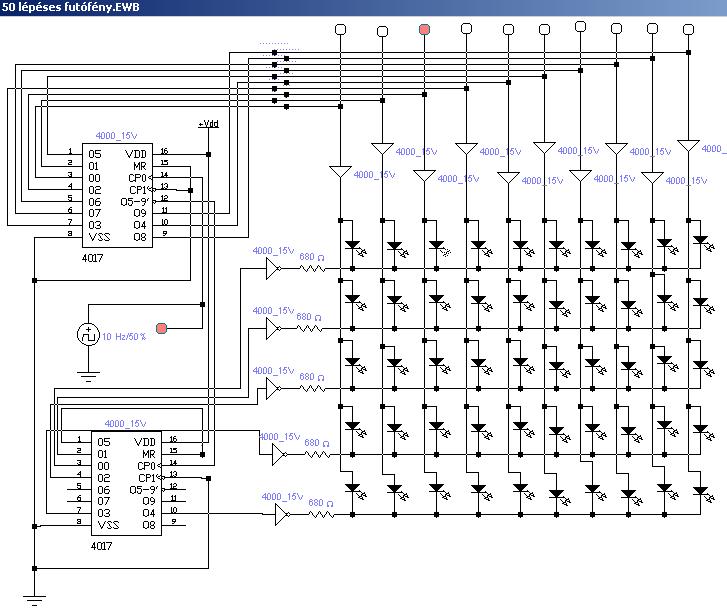Select the ground symbol at the bottom-left corner
The height and width of the screenshot is (611, 727).
(34, 601)
